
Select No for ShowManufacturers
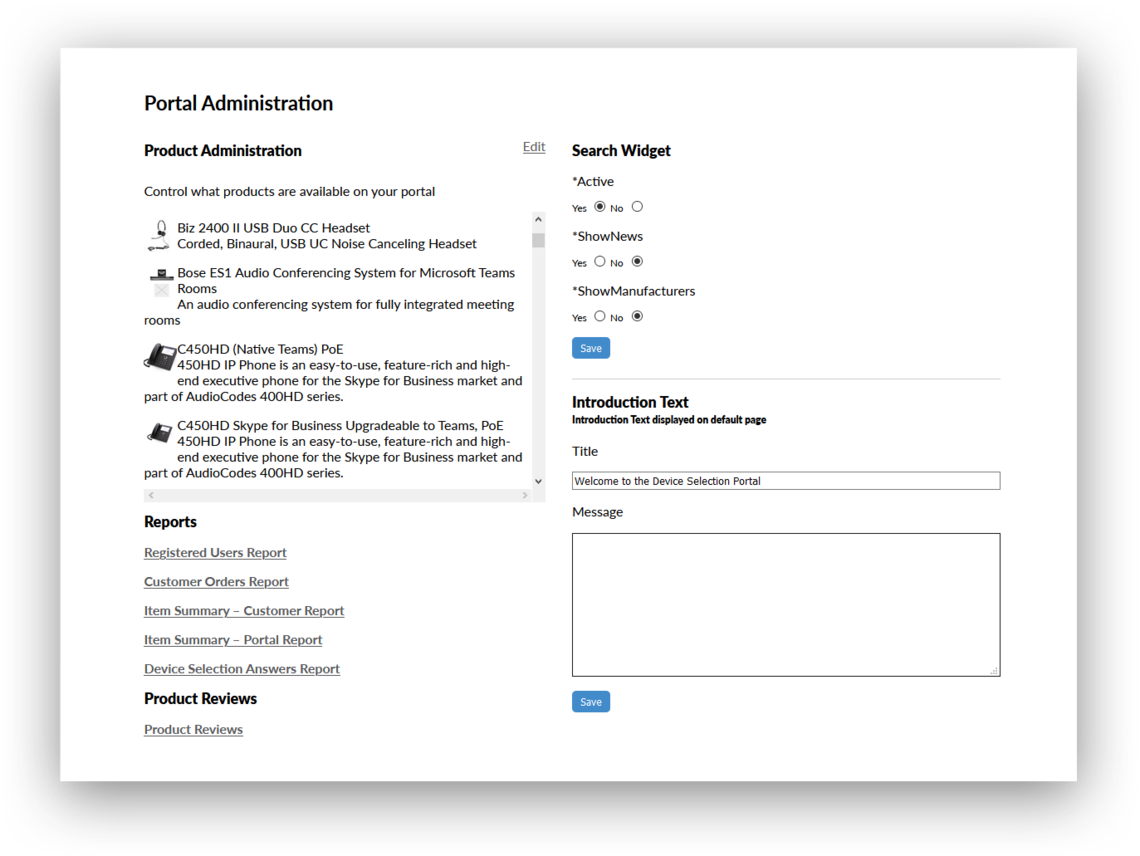638,316
